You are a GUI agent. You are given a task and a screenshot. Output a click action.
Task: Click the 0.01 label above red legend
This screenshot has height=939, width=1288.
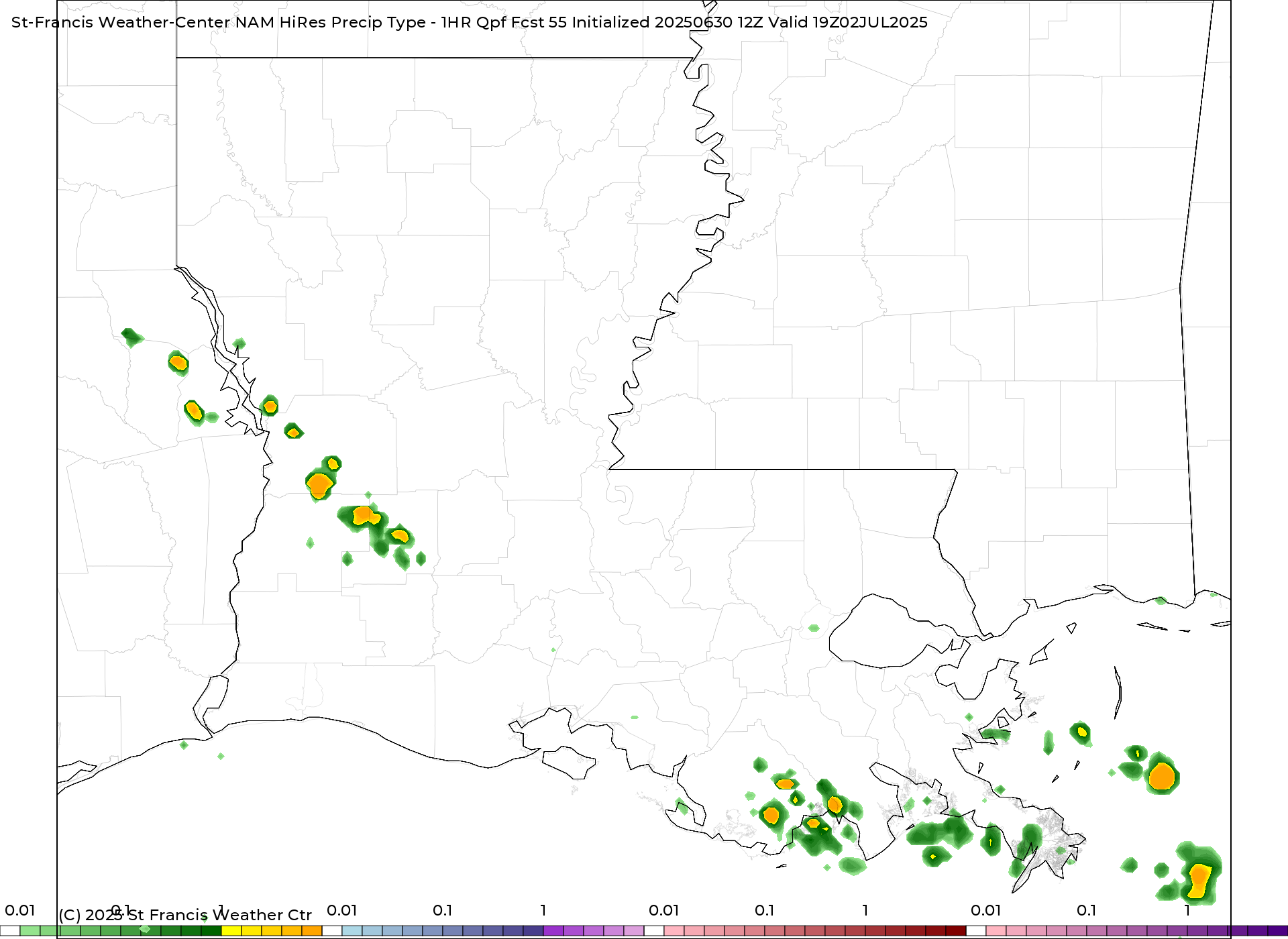[x=664, y=910]
